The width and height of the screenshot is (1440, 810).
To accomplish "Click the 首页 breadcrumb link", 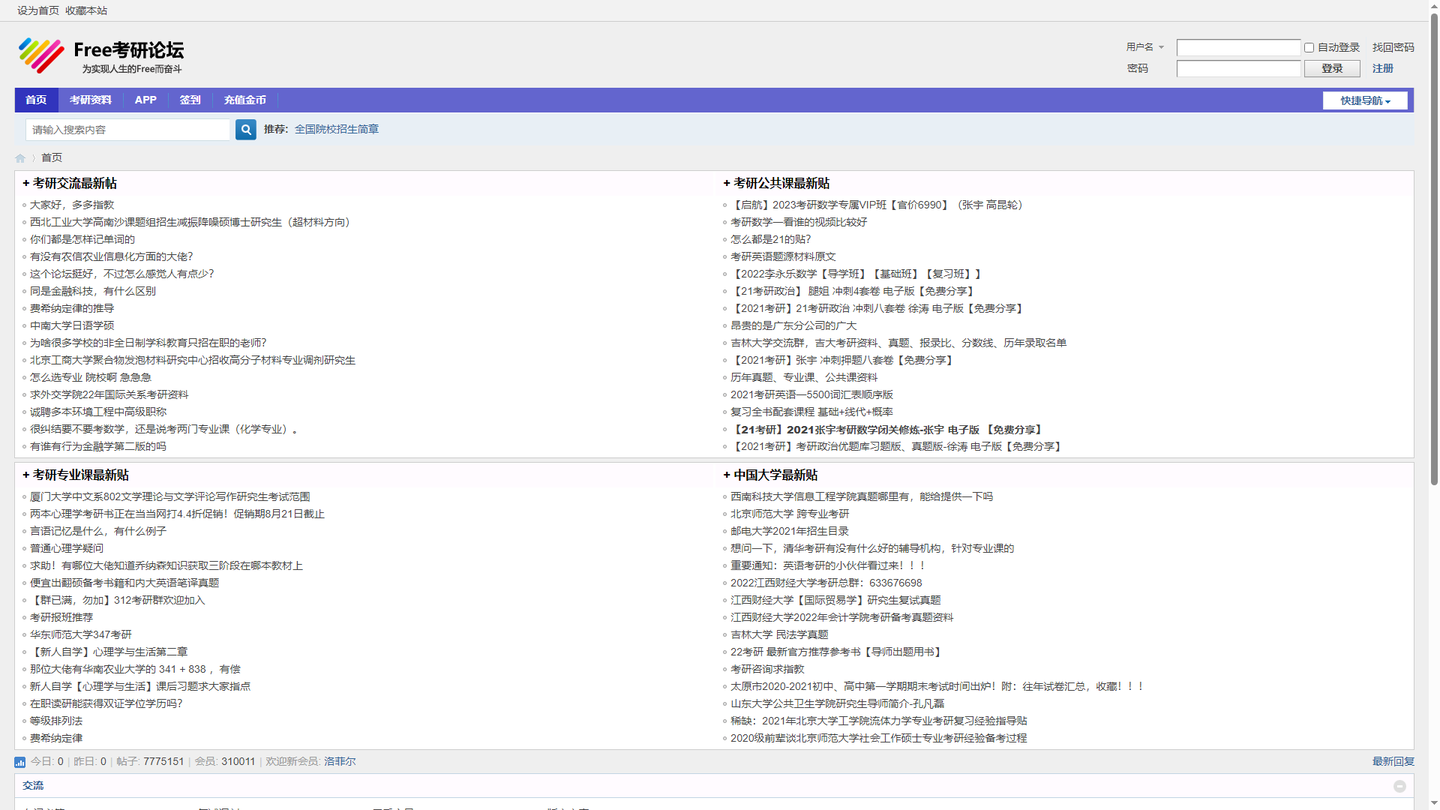I will coord(52,158).
